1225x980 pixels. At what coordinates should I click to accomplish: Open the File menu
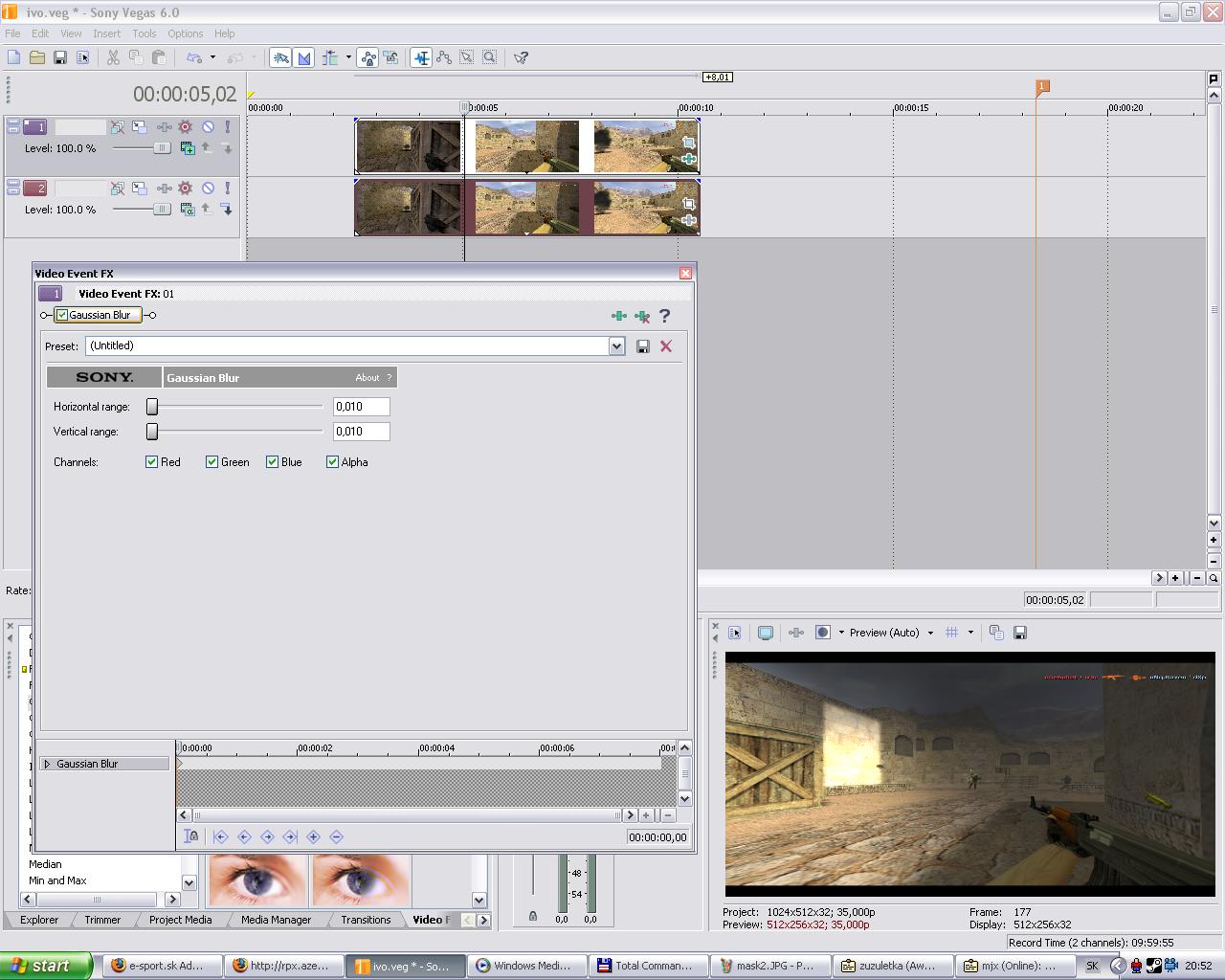[12, 33]
